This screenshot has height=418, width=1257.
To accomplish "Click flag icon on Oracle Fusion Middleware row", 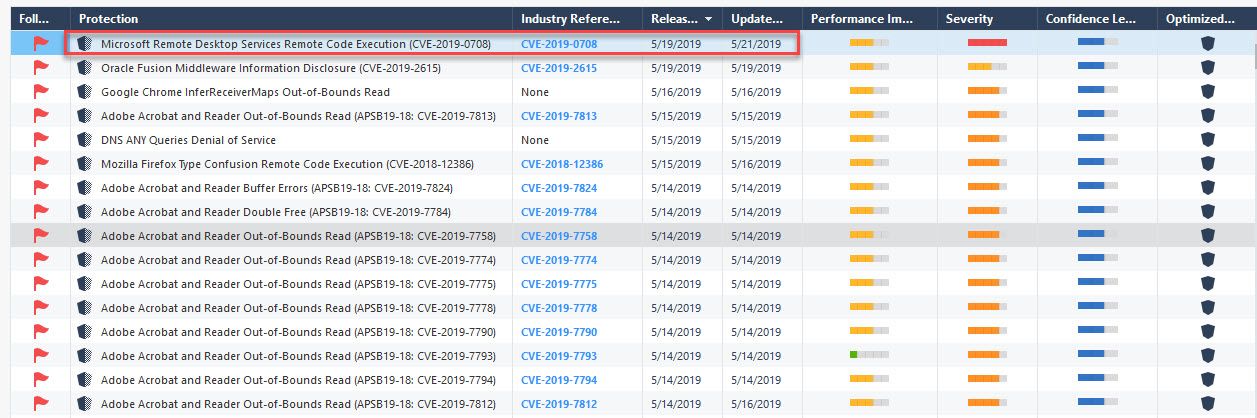I will [x=41, y=67].
